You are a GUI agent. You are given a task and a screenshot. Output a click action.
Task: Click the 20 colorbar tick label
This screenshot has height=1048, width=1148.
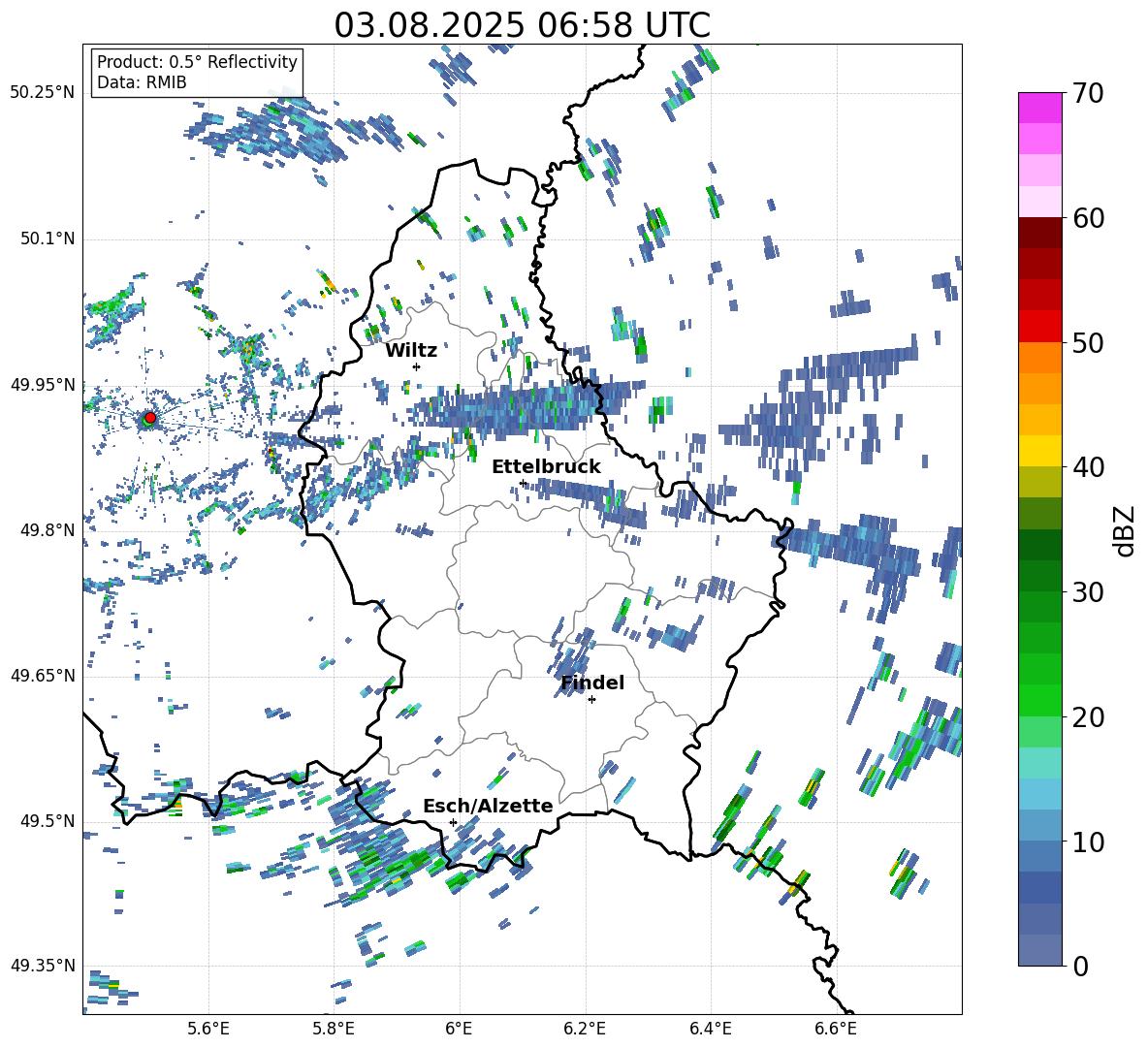[1088, 716]
